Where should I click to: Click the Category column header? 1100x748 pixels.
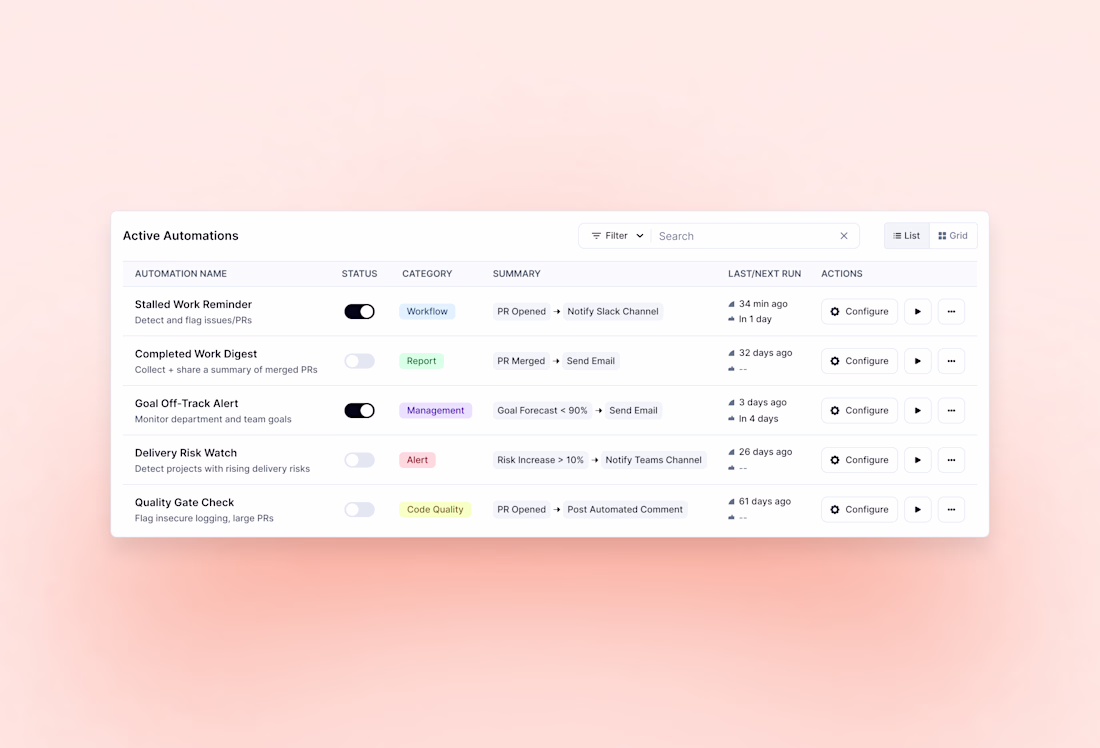click(427, 274)
